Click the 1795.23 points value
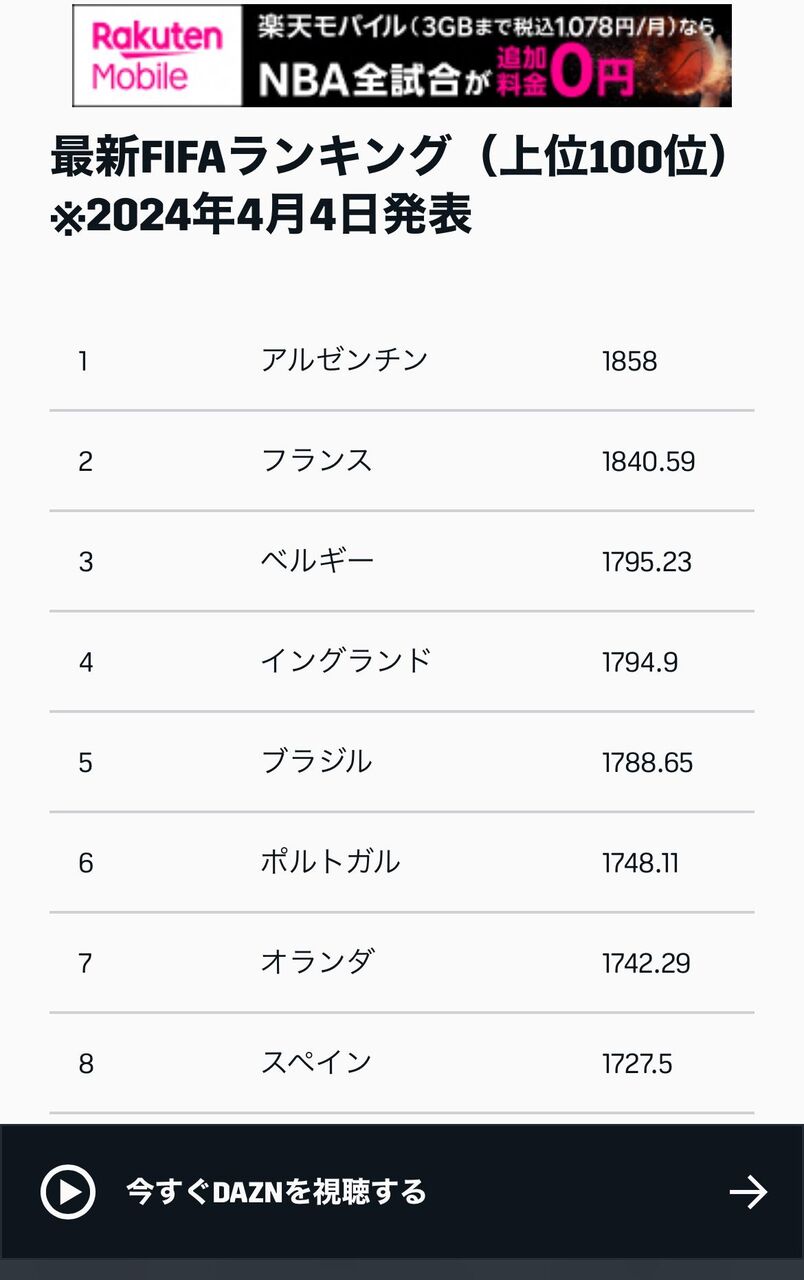804x1280 pixels. pos(646,561)
